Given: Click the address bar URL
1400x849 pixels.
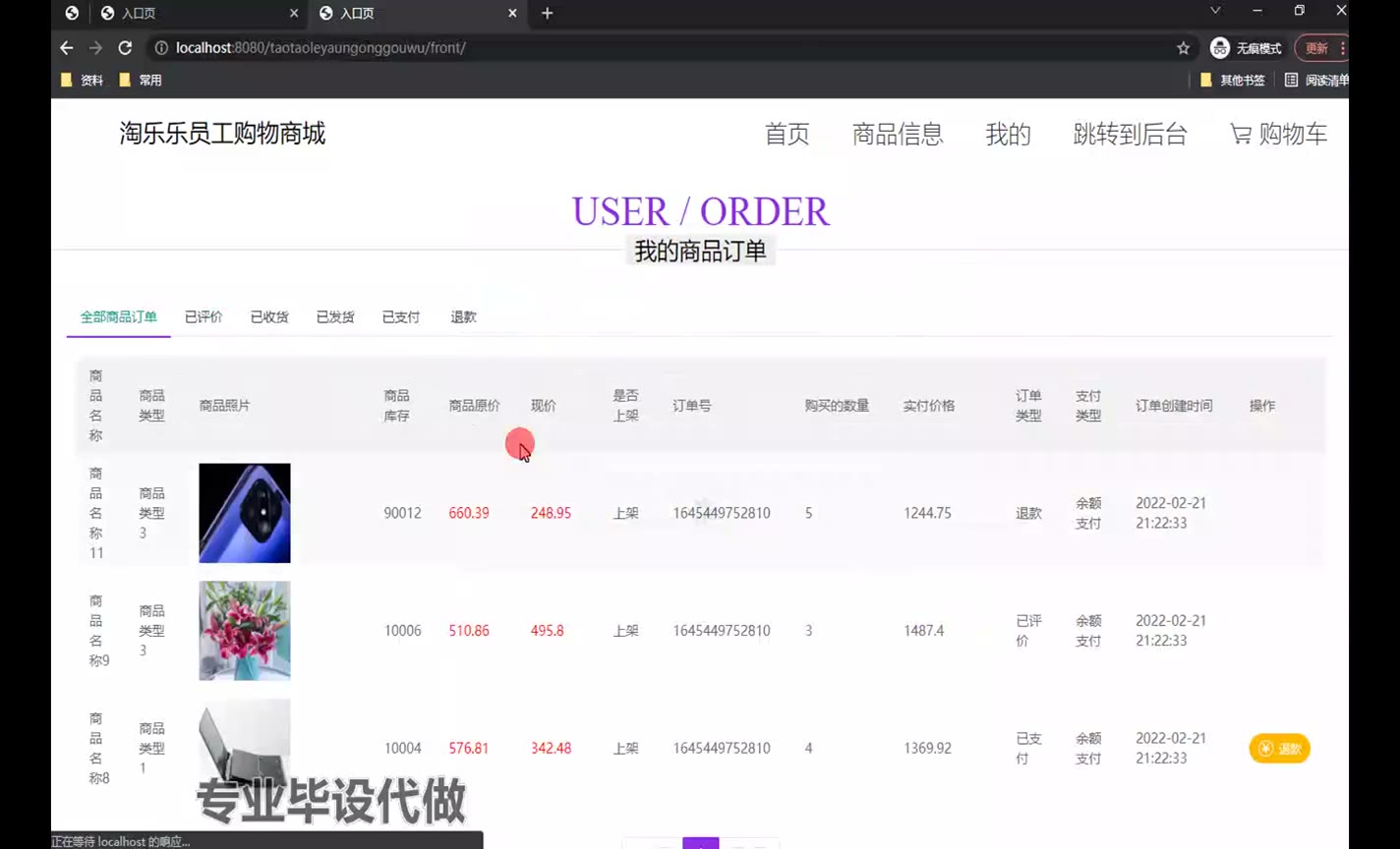Looking at the screenshot, I should click(x=321, y=48).
